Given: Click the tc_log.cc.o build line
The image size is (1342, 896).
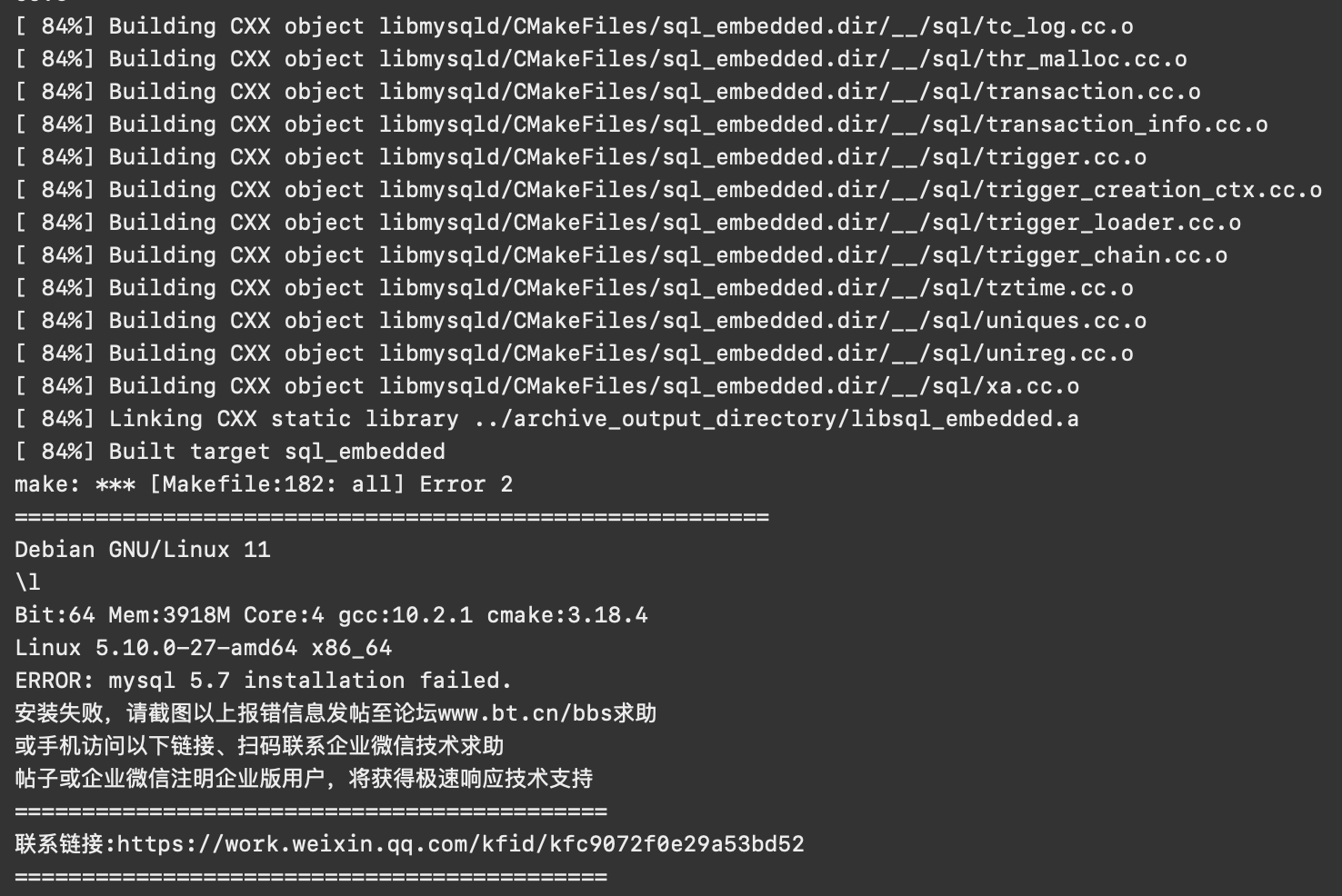Looking at the screenshot, I should [574, 26].
